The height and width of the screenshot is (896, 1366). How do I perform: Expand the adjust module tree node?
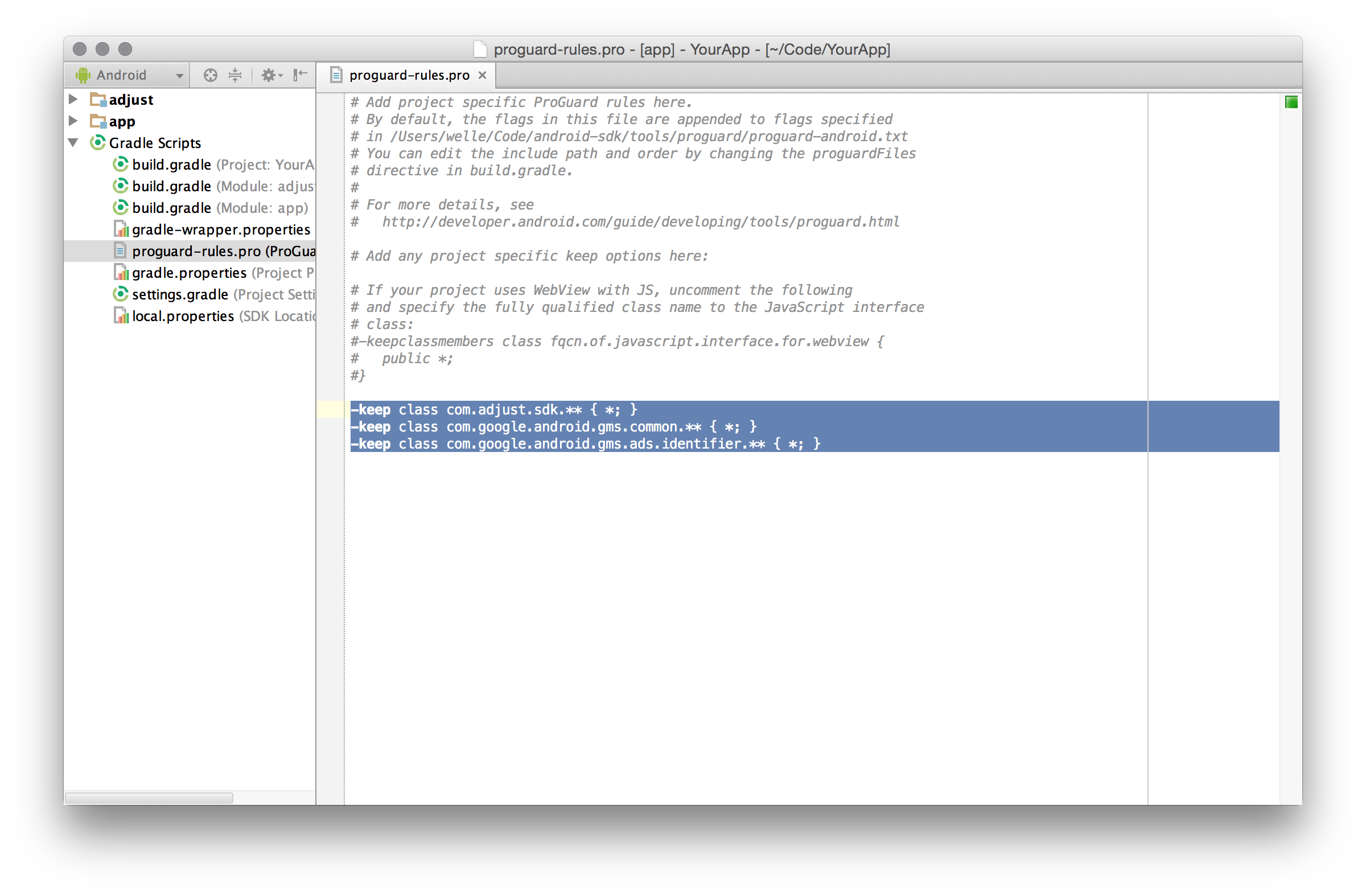coord(73,99)
